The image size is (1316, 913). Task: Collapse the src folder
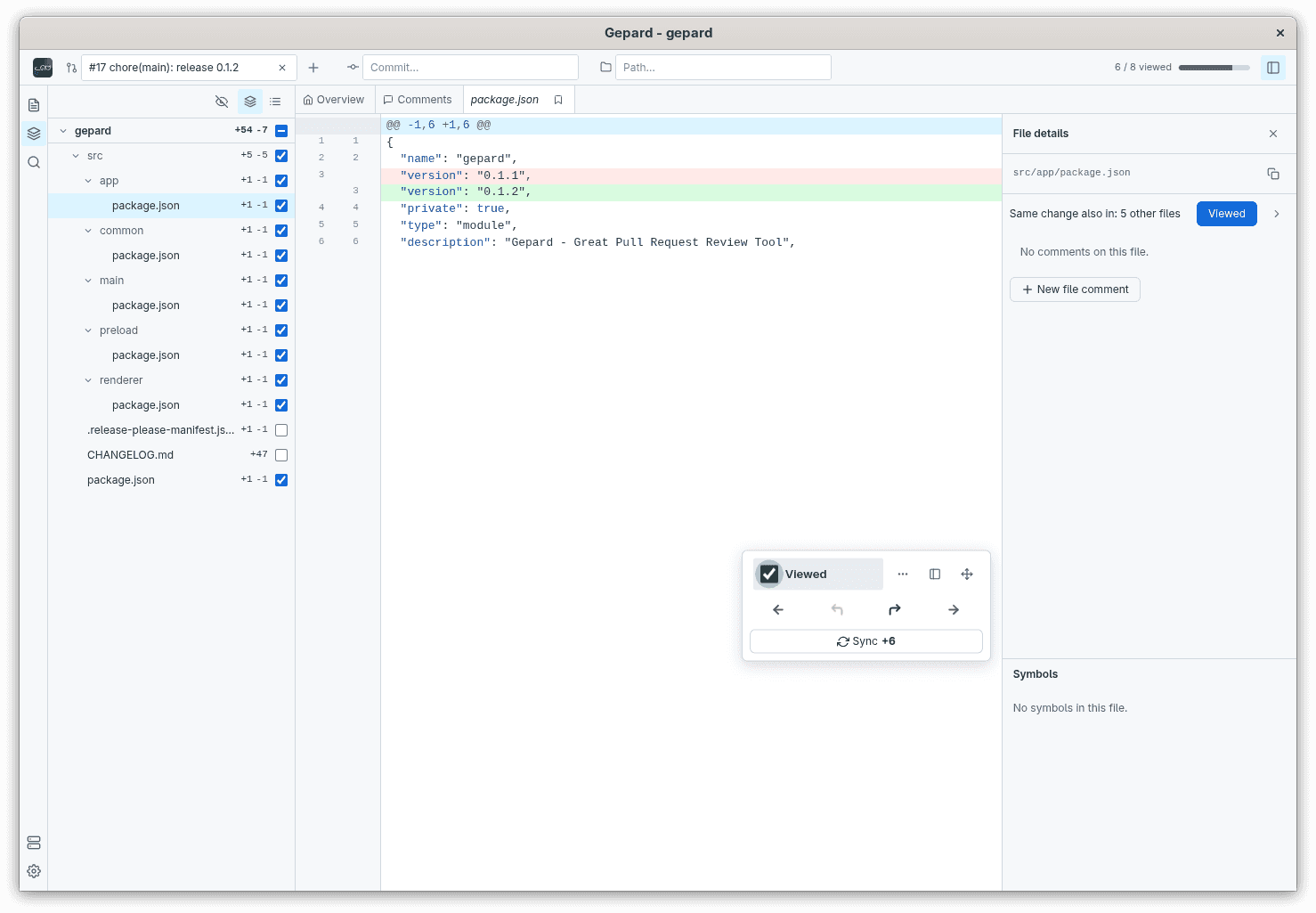[76, 156]
